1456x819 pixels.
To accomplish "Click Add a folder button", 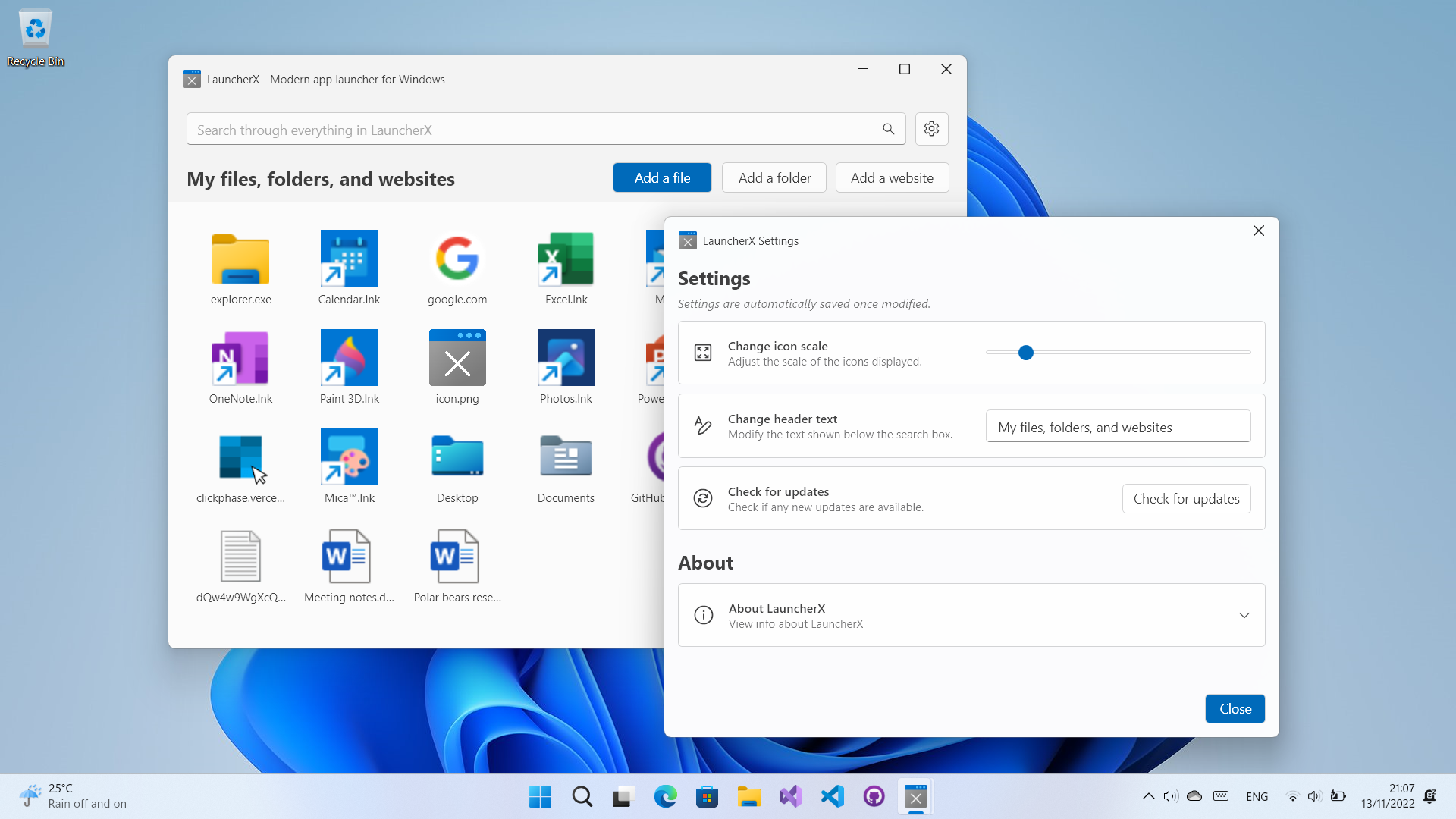I will 774,177.
